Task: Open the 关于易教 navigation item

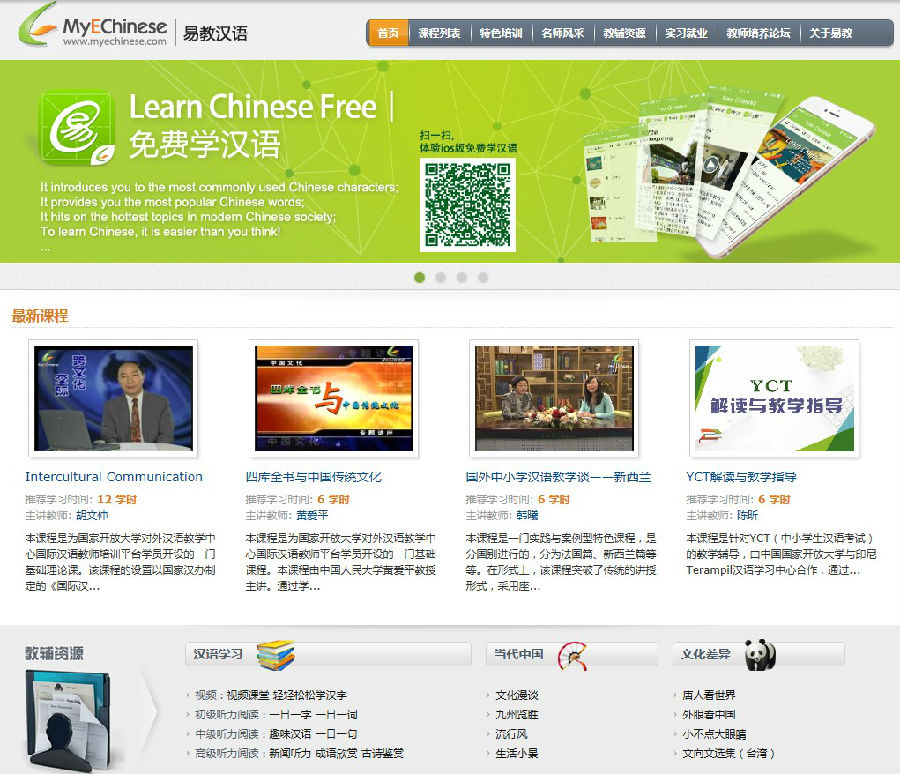Action: pyautogui.click(x=831, y=33)
